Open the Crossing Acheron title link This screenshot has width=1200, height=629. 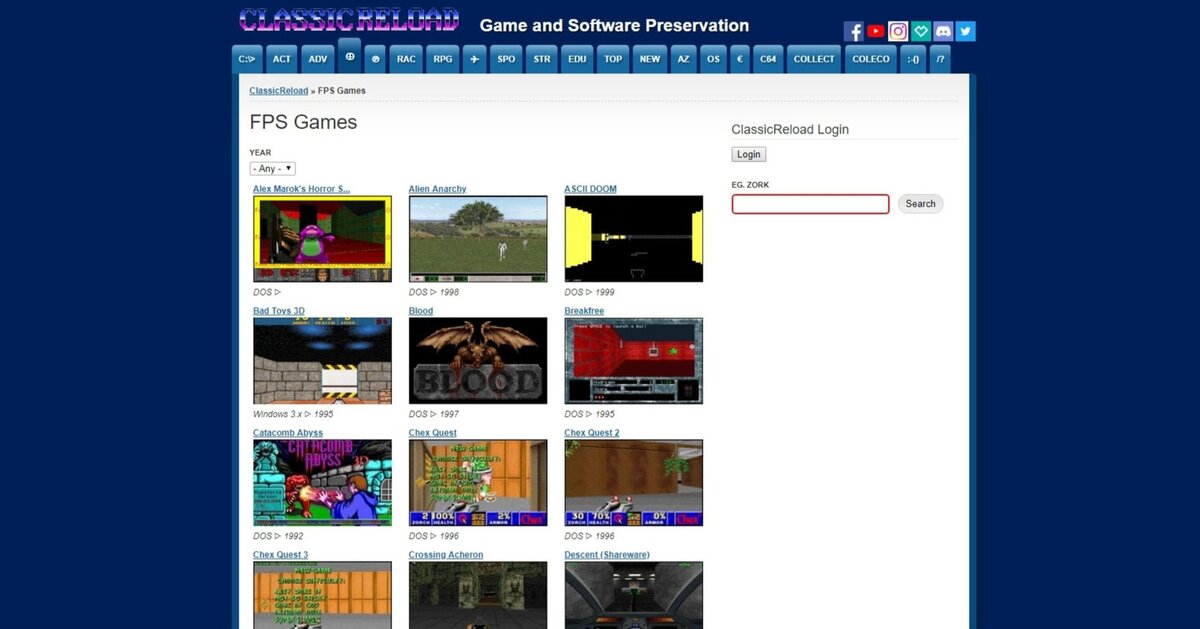pyautogui.click(x=446, y=555)
